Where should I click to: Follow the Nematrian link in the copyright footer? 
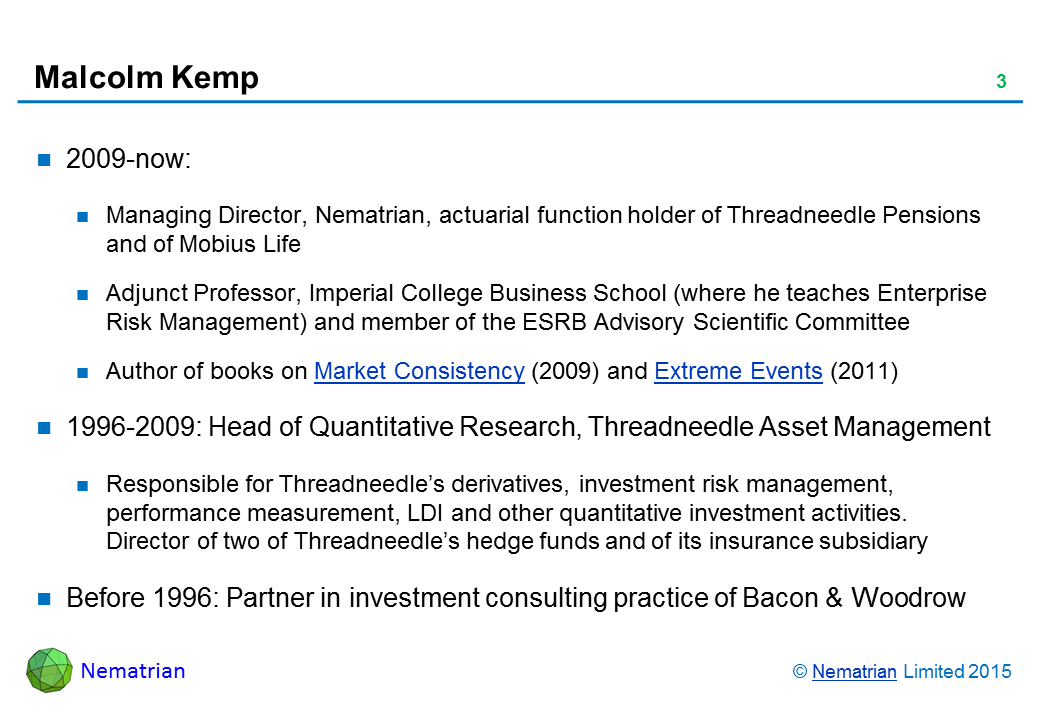click(854, 672)
